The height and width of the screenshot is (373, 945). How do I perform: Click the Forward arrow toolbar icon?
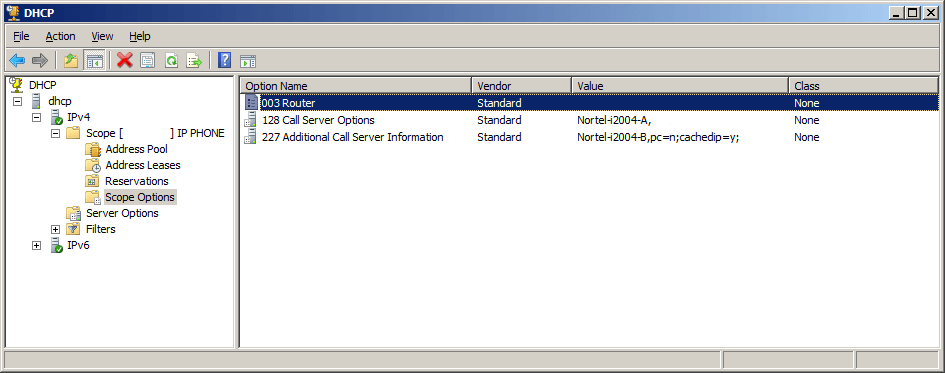point(40,60)
